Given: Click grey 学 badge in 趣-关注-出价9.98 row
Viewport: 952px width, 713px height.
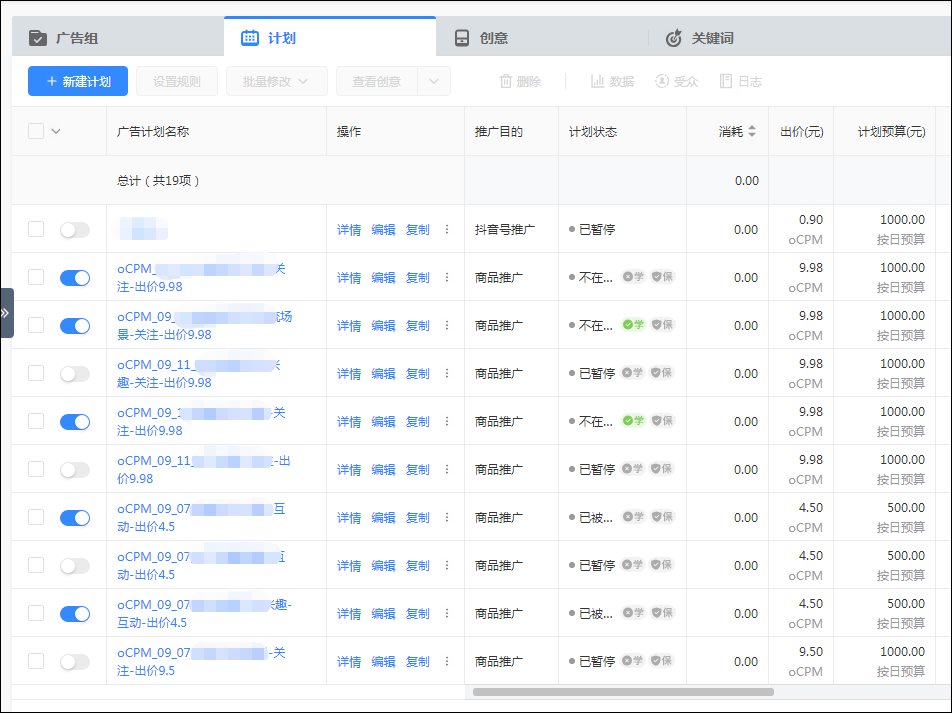Looking at the screenshot, I should (633, 373).
